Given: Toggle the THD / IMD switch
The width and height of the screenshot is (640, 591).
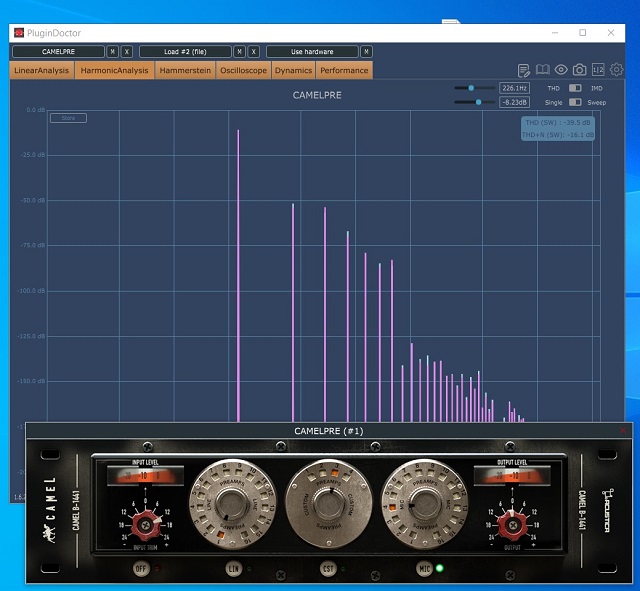Looking at the screenshot, I should click(x=575, y=88).
